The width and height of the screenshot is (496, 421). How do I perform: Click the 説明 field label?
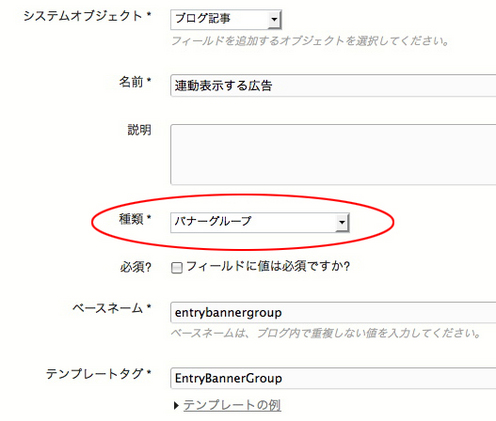(139, 130)
